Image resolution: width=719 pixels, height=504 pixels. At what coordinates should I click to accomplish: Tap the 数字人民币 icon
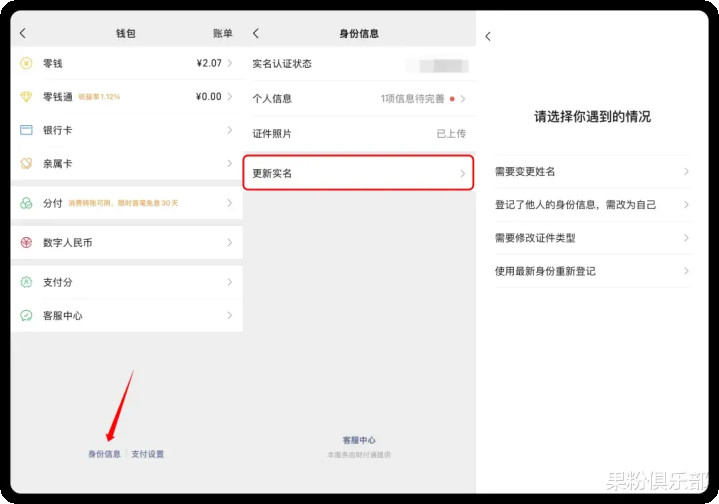(x=26, y=242)
